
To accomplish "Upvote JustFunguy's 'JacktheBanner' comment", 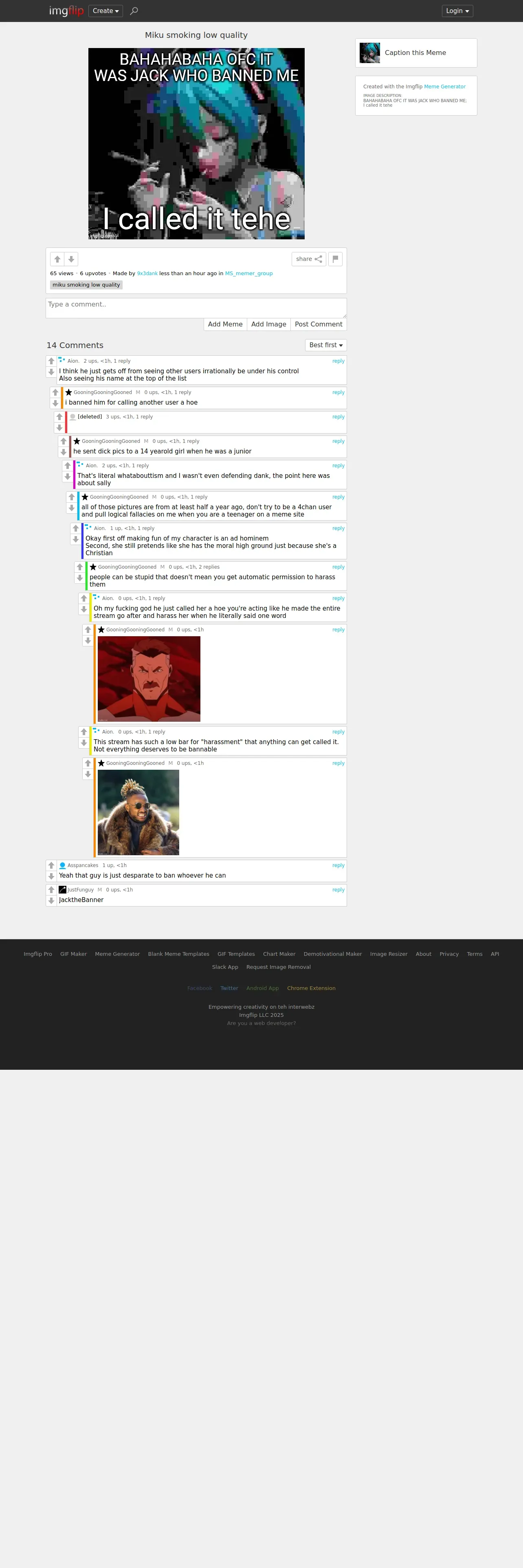I will (51, 890).
